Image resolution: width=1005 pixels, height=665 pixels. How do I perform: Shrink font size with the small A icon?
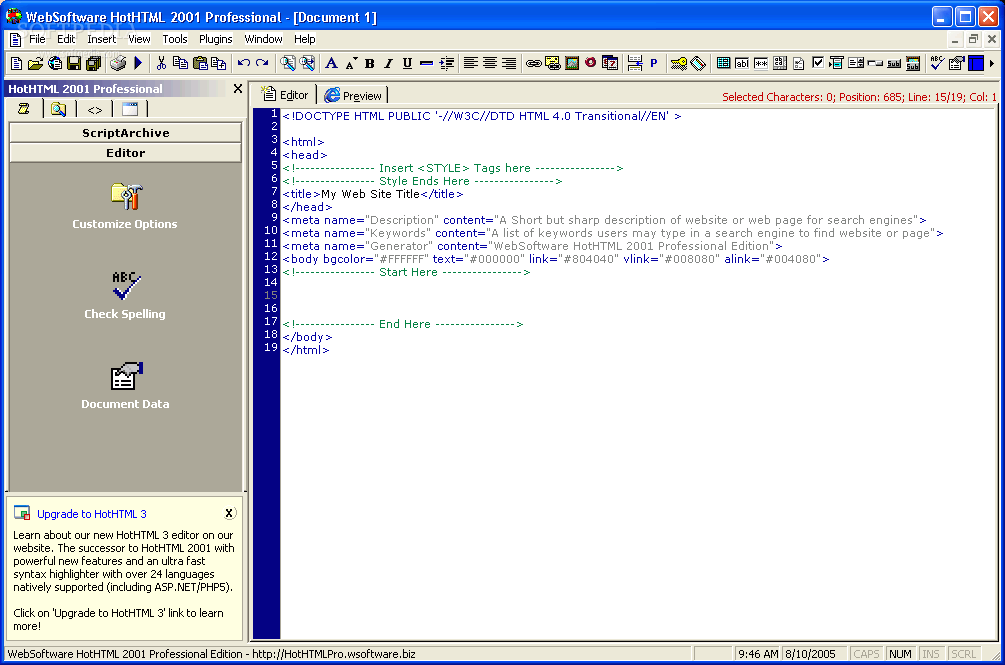point(351,63)
